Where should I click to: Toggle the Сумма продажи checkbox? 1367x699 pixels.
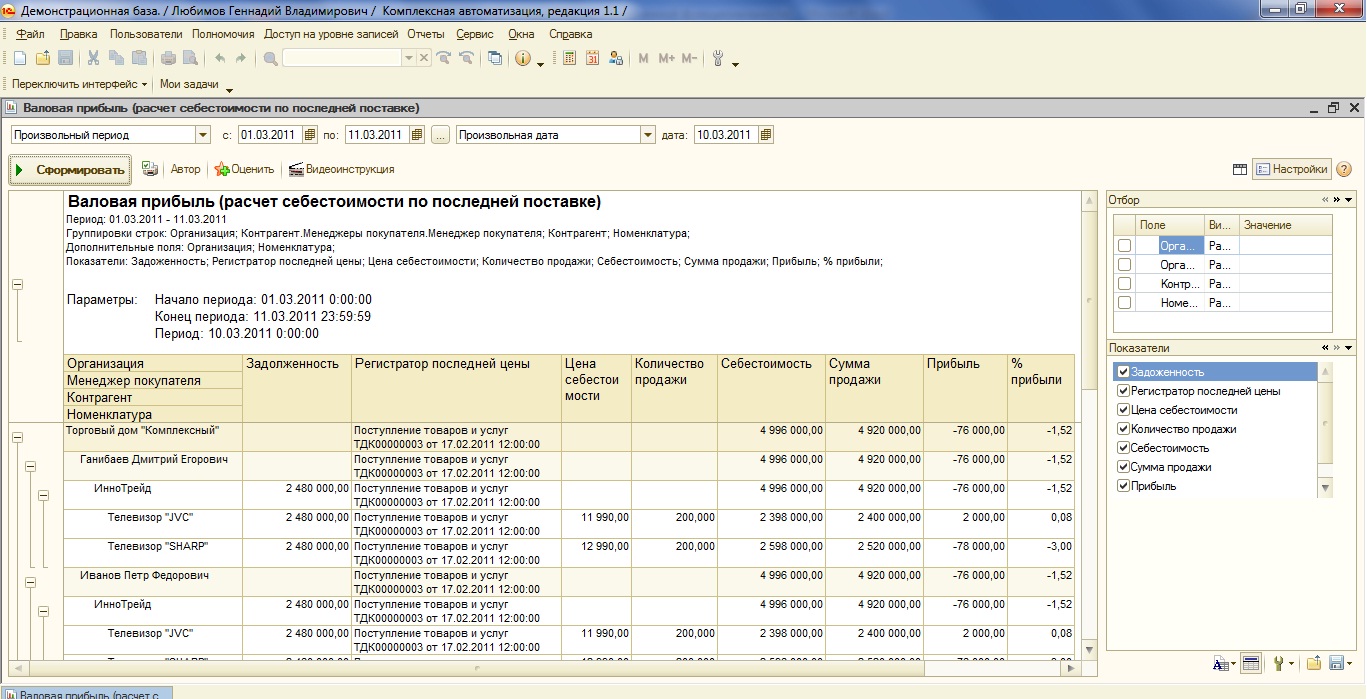click(1124, 467)
